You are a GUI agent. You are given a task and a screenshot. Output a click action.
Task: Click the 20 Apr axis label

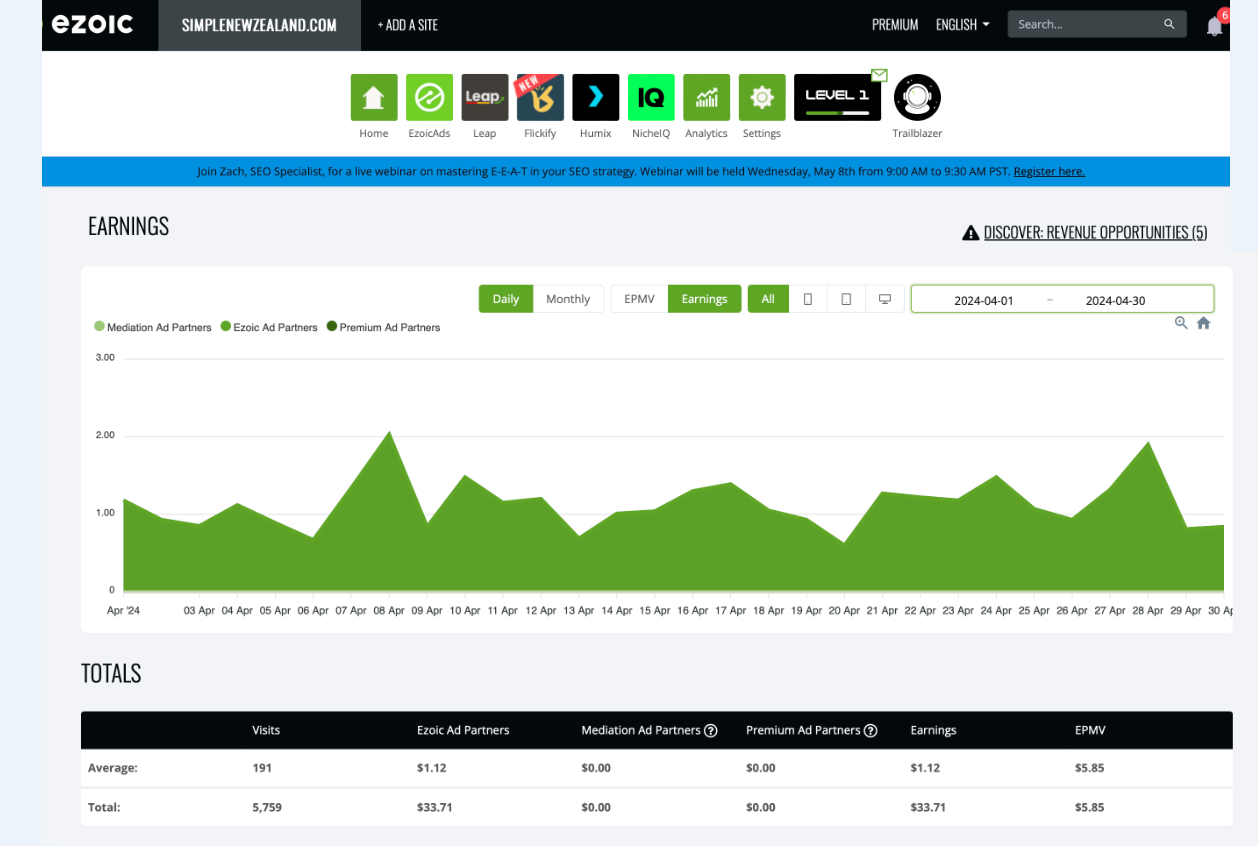tap(844, 610)
